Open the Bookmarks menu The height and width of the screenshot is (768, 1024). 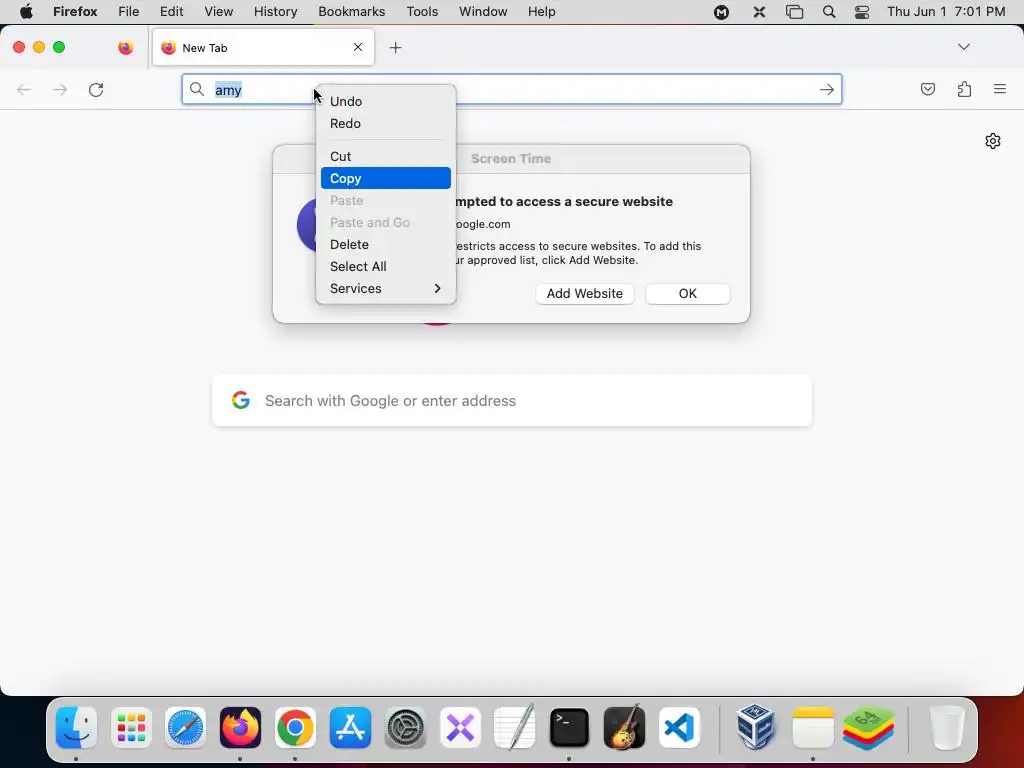tap(351, 12)
